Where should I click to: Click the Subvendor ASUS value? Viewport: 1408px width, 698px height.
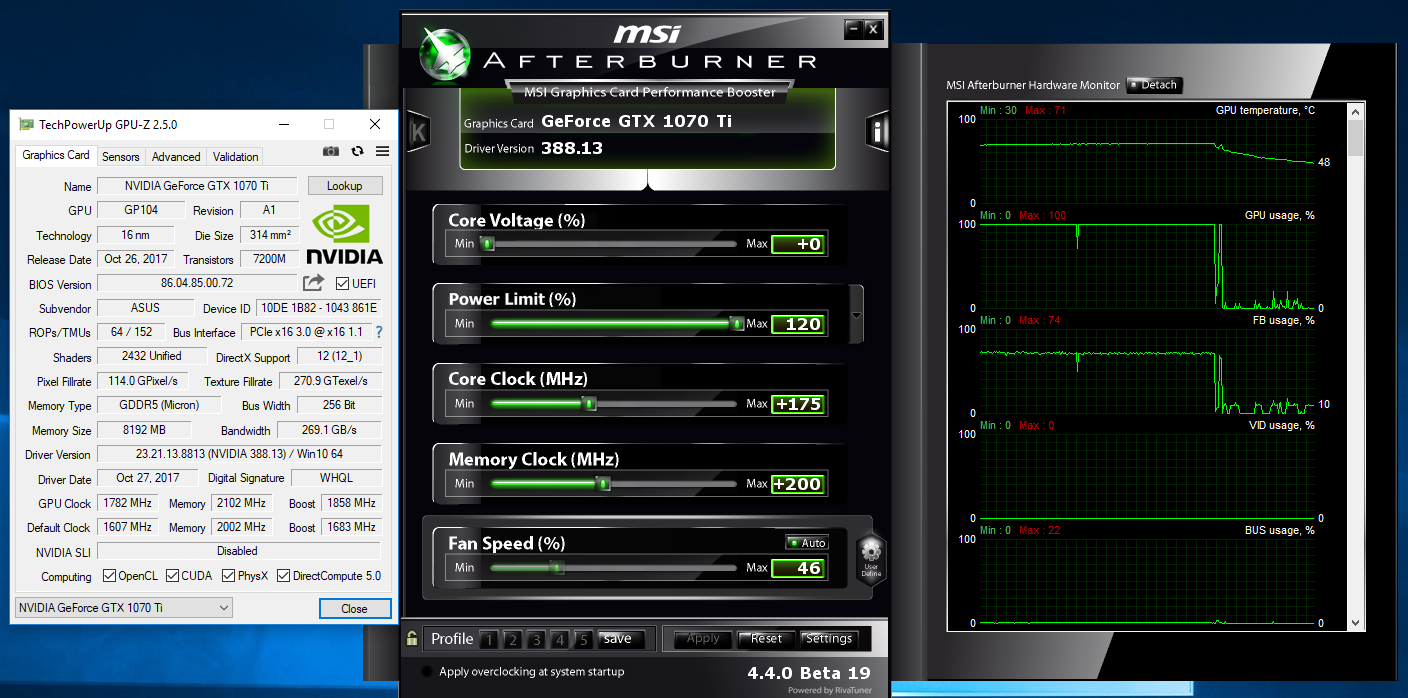145,308
